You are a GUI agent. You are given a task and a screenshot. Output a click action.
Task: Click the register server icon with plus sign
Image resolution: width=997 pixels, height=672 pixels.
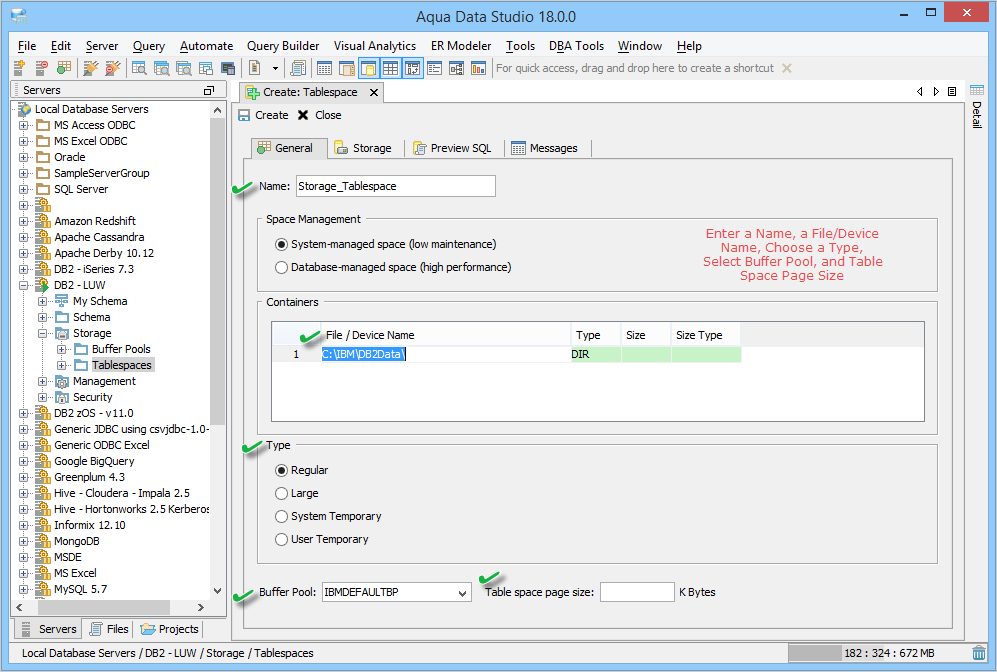(x=19, y=68)
